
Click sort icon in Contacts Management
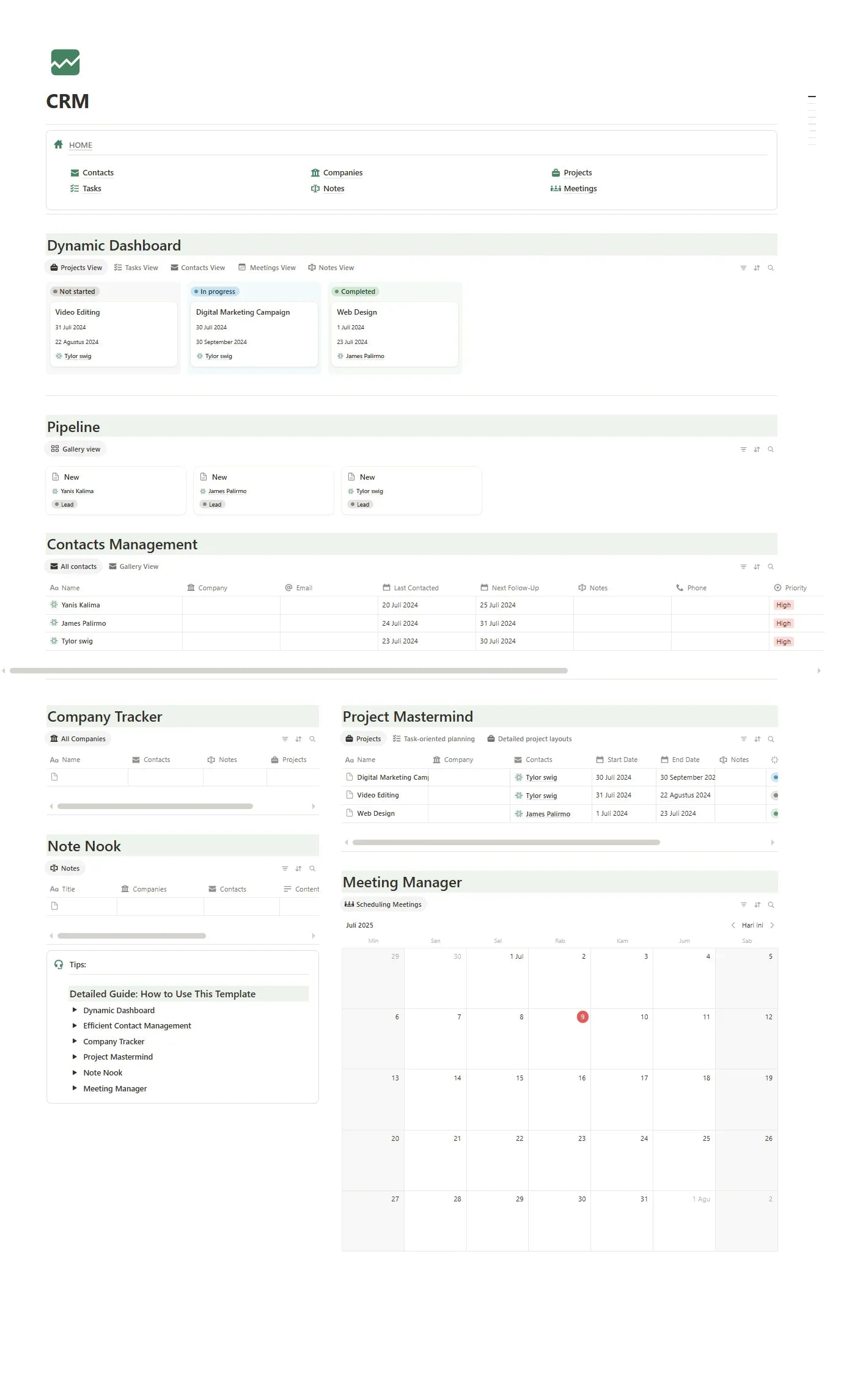tap(757, 566)
